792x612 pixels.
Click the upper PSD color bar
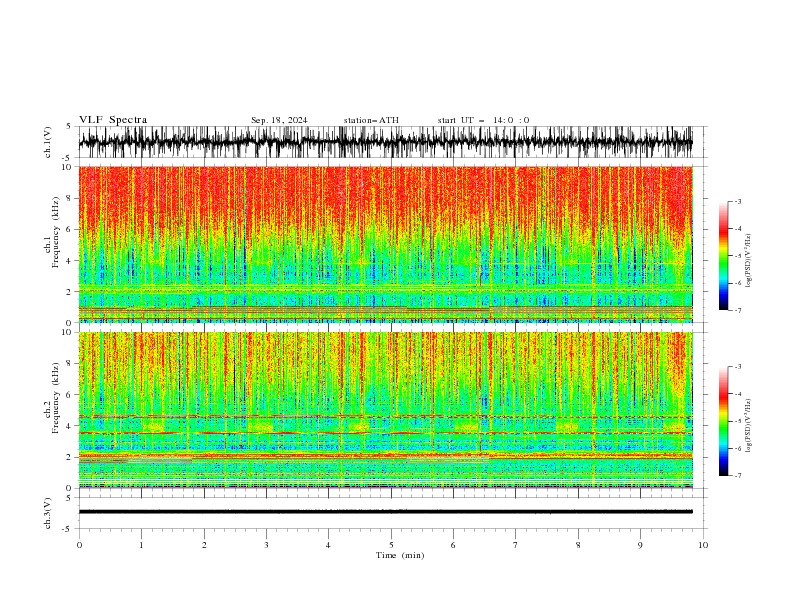[723, 256]
